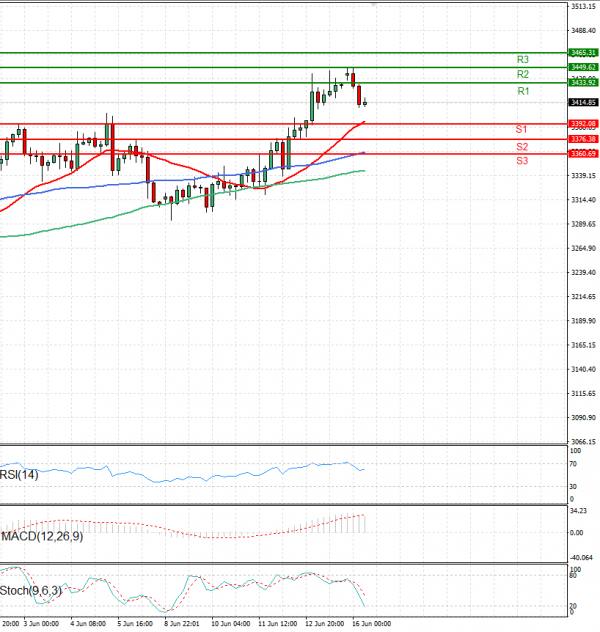This screenshot has height=632, width=600.
Task: Select the S1 support label
Action: tap(522, 130)
